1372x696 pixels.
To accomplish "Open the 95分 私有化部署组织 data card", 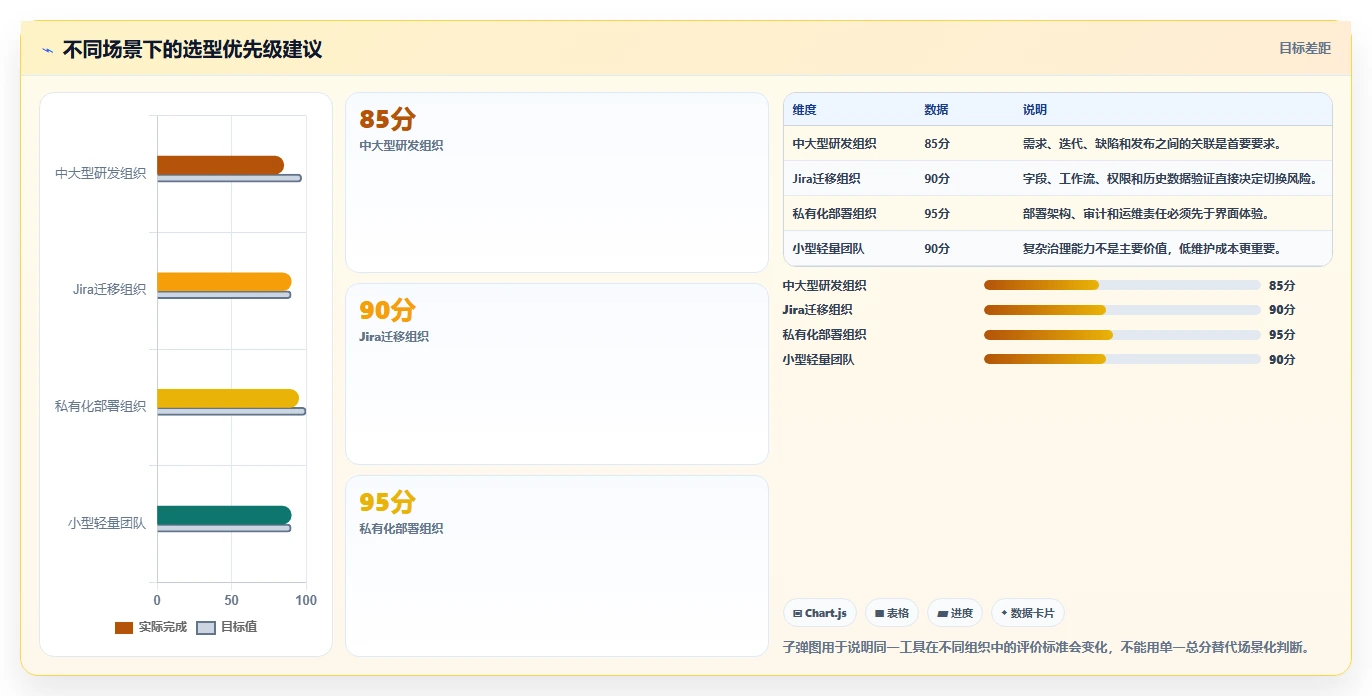I will pos(557,566).
